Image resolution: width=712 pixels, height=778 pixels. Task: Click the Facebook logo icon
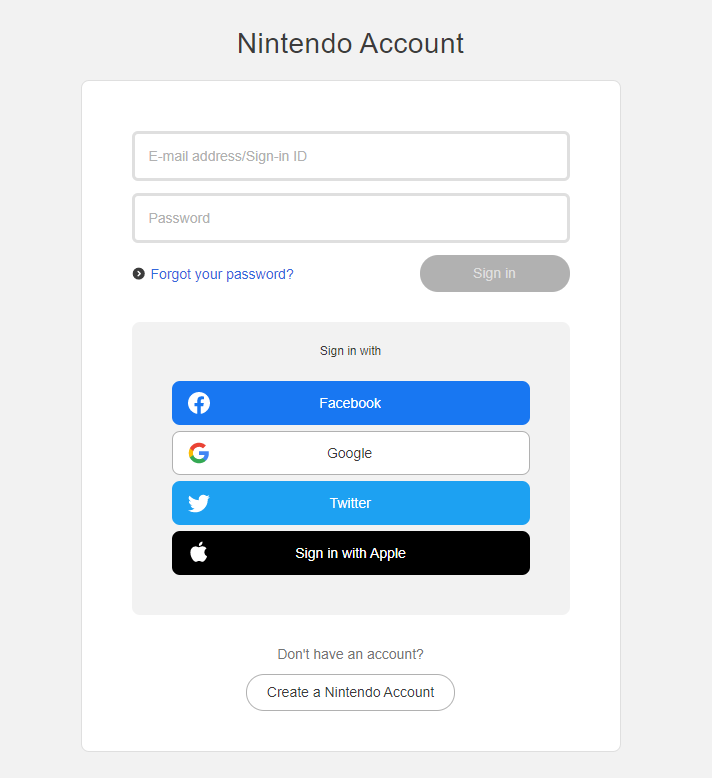tap(199, 403)
